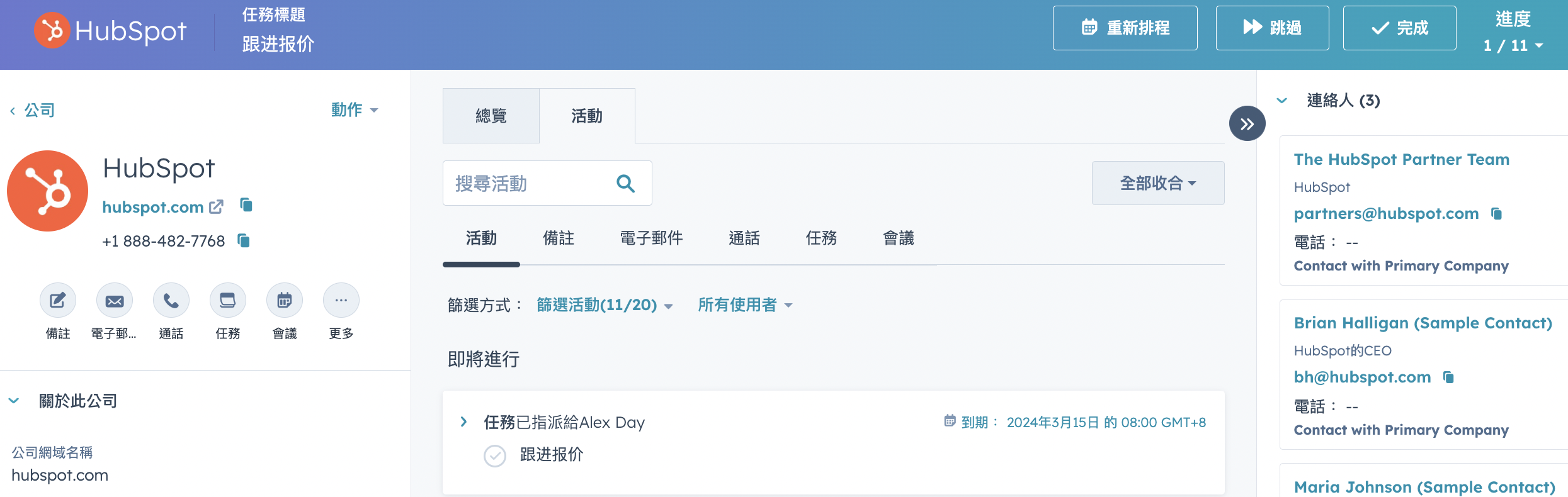Click 跳過 button
This screenshot has height=497, width=1568.
tap(1273, 28)
